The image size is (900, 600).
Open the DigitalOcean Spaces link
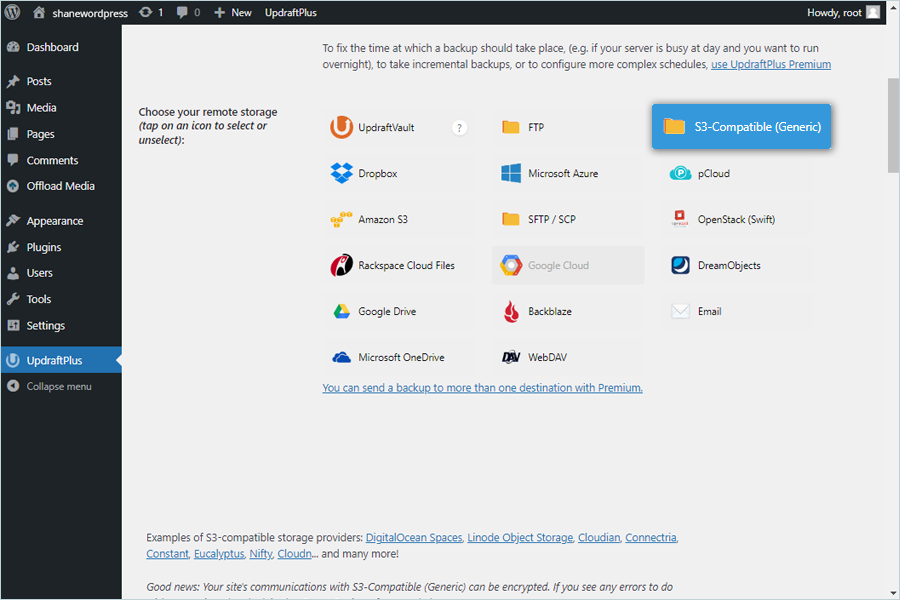pos(414,537)
